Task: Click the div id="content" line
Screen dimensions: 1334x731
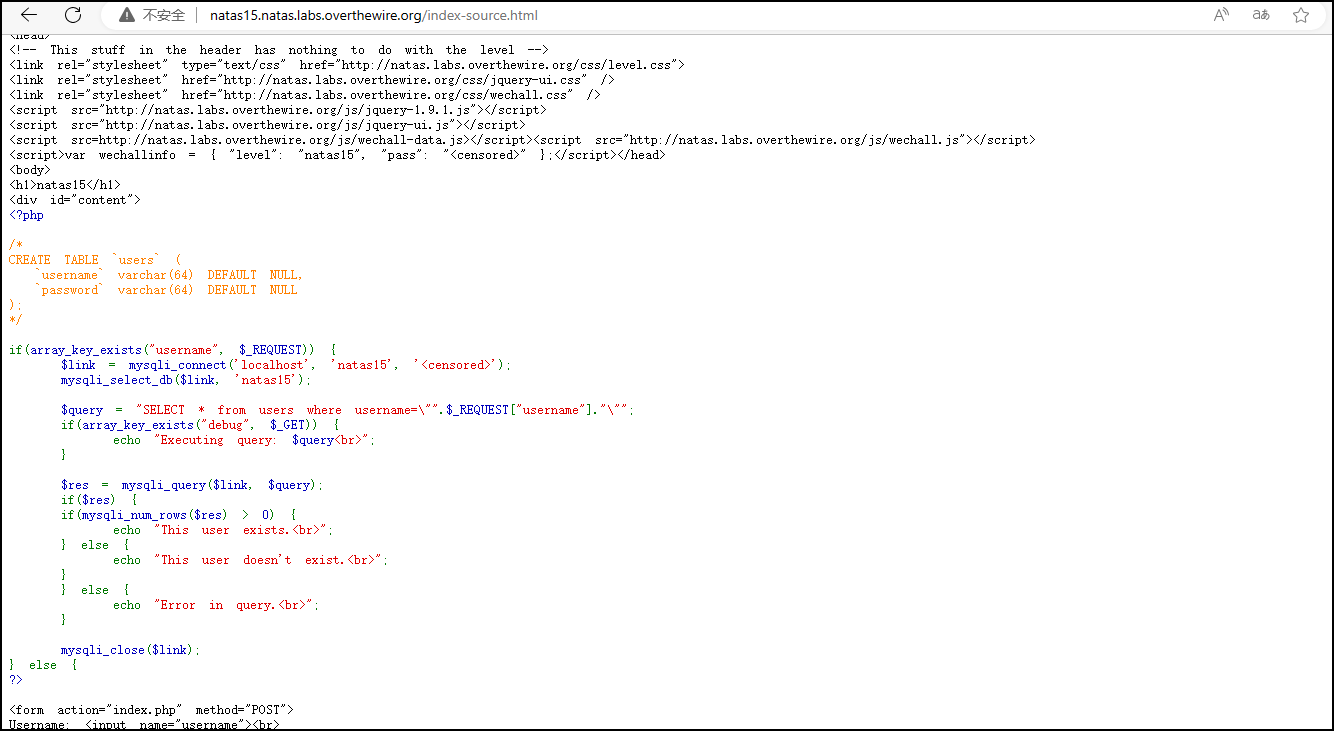Action: coord(75,200)
